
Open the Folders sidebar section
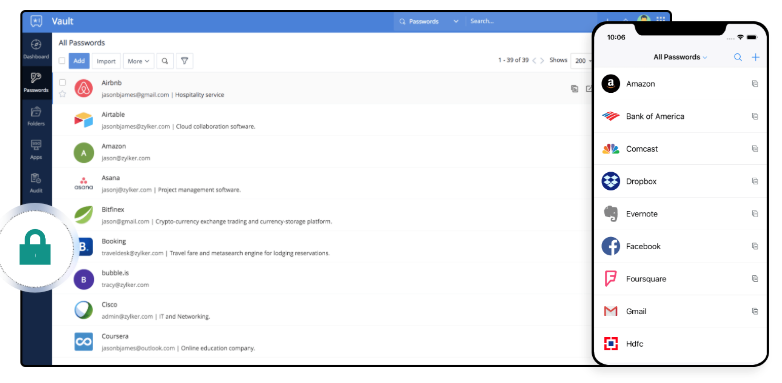36,116
